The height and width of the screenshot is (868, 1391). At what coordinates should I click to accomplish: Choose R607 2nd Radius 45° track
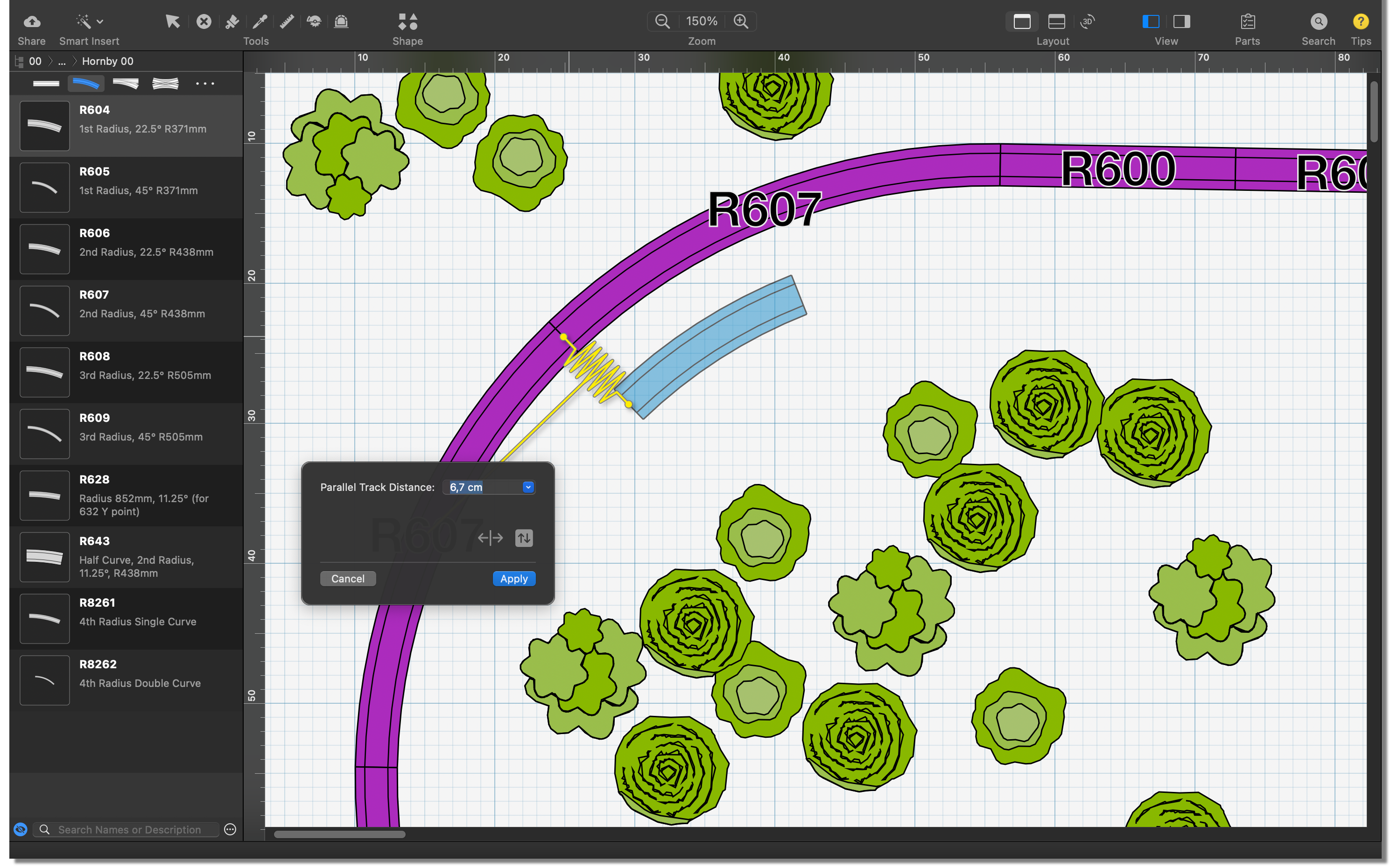coord(126,311)
